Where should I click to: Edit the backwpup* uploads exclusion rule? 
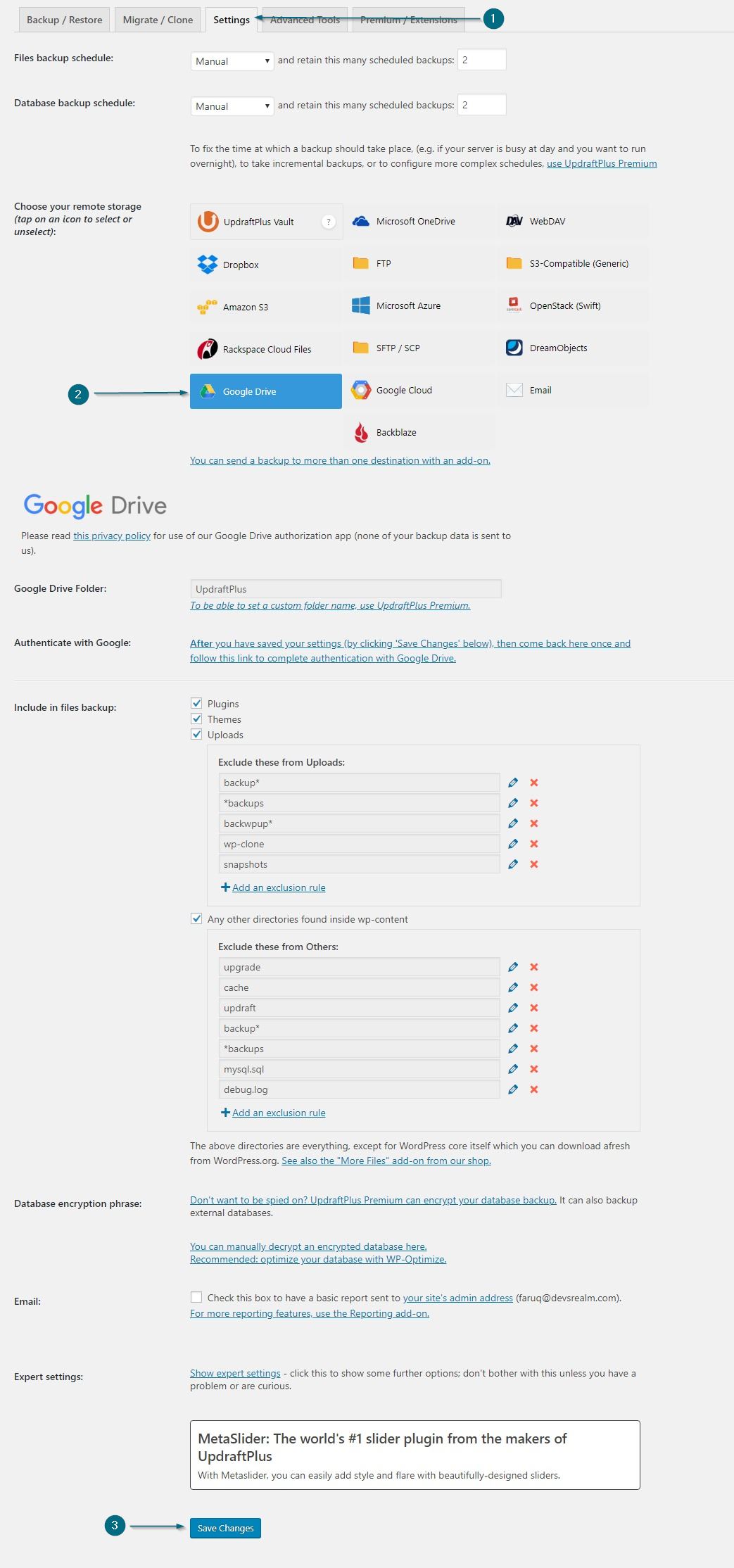(x=513, y=823)
